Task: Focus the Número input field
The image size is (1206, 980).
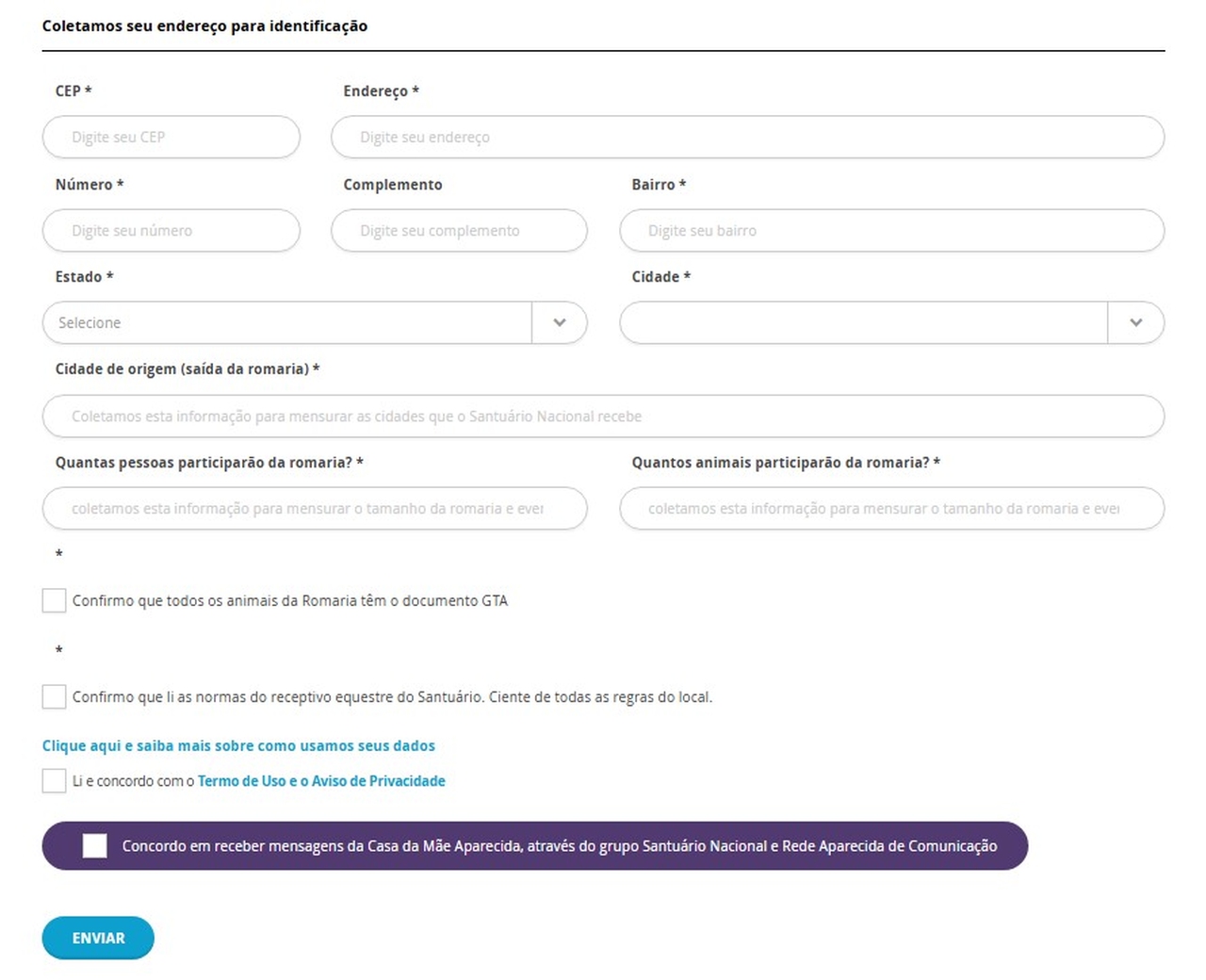Action: (x=171, y=231)
